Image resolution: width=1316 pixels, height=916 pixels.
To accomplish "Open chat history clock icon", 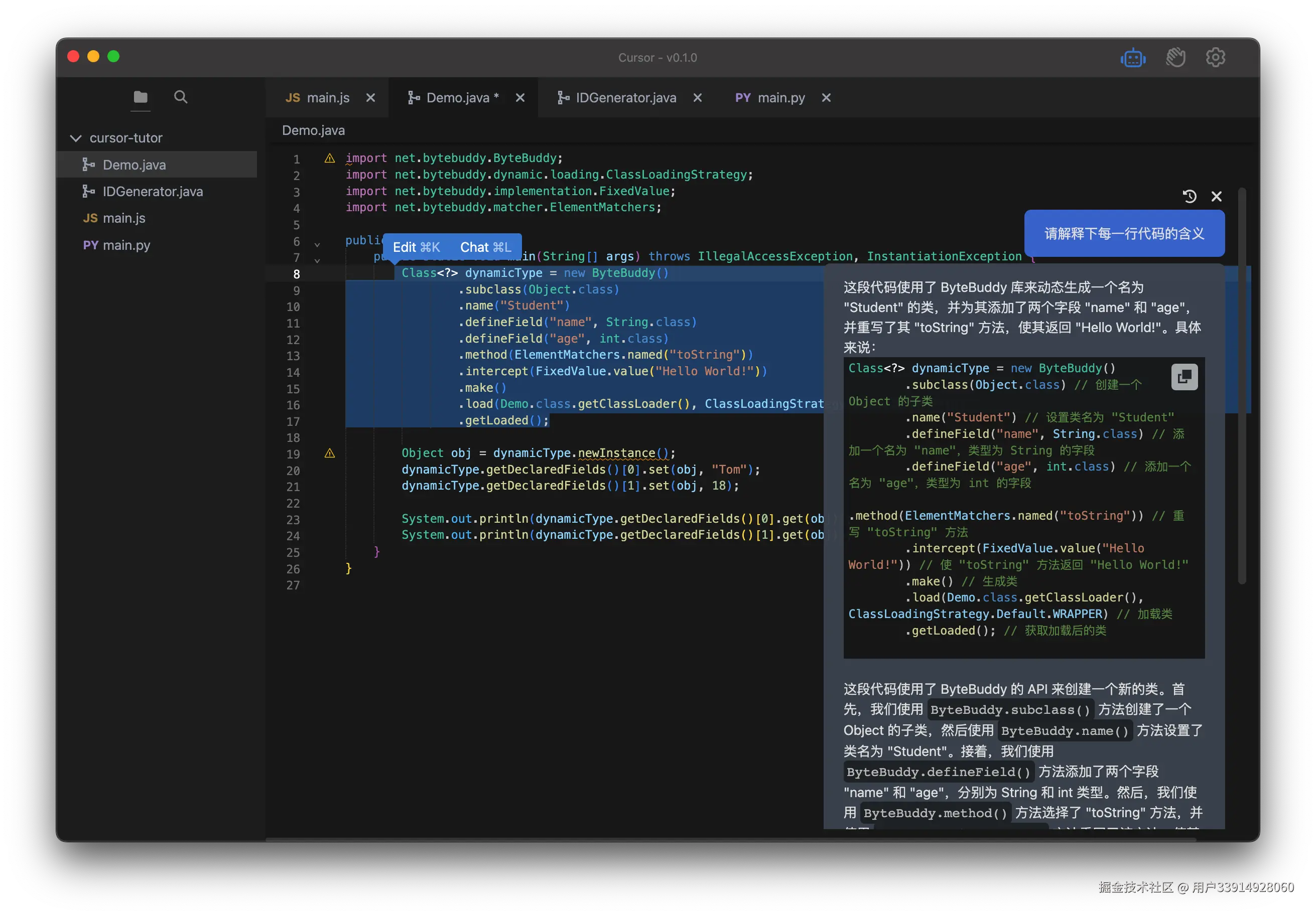I will pos(1190,197).
